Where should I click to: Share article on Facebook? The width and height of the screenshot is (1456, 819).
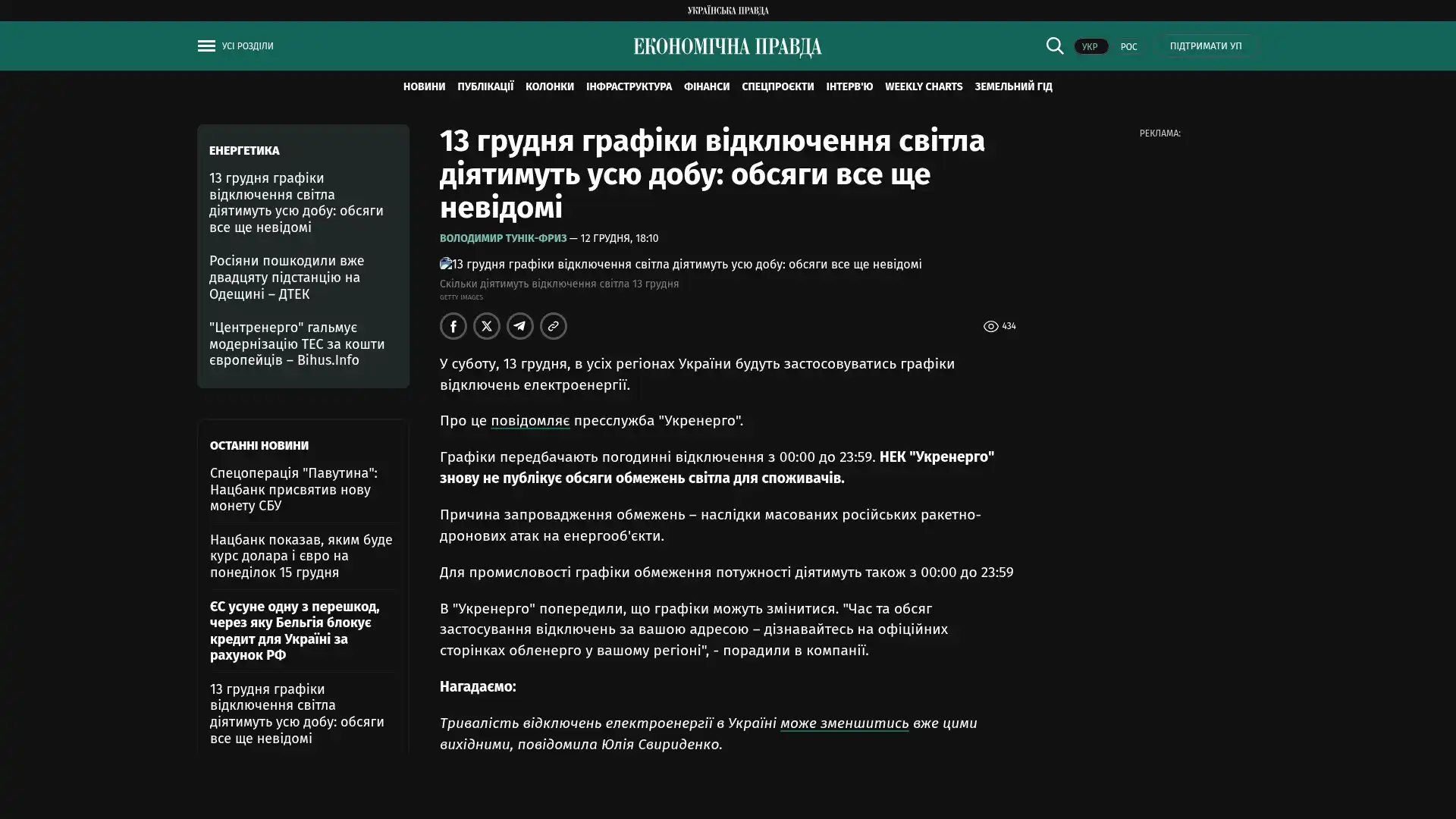[x=453, y=326]
